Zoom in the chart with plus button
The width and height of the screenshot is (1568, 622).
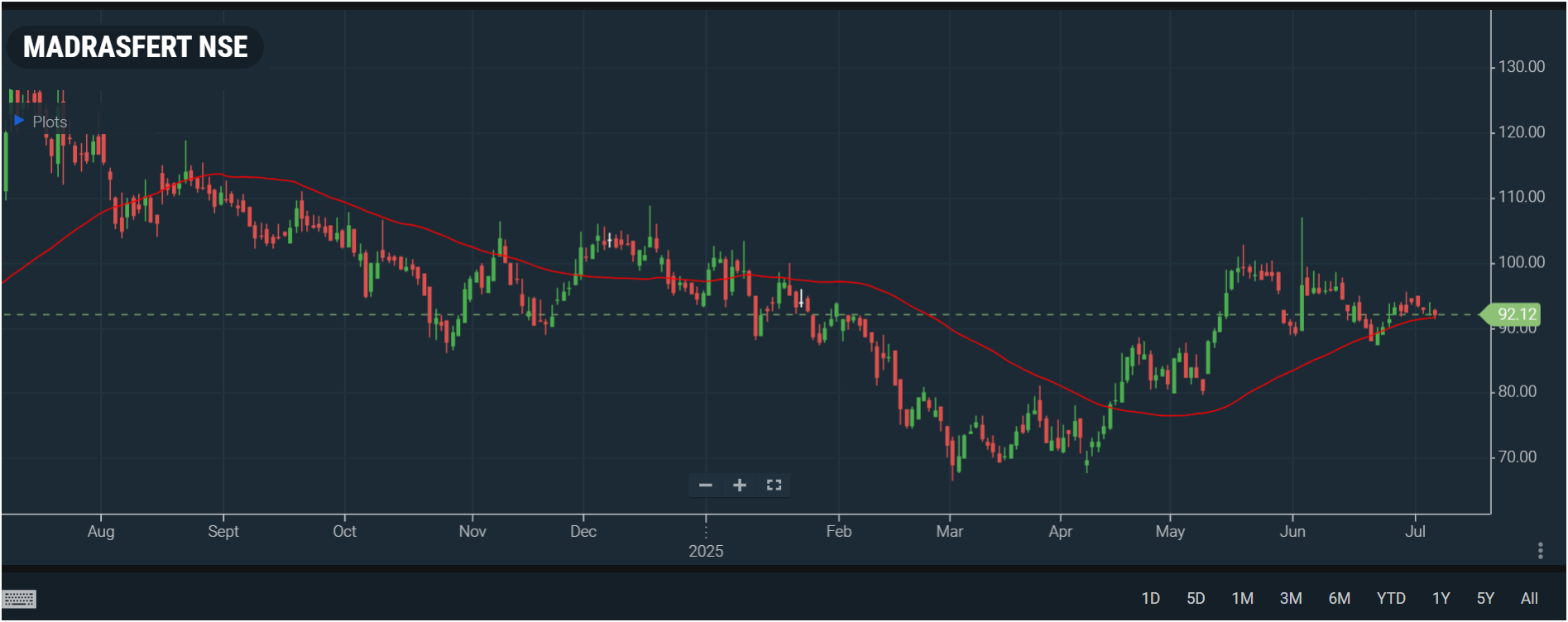click(x=740, y=485)
